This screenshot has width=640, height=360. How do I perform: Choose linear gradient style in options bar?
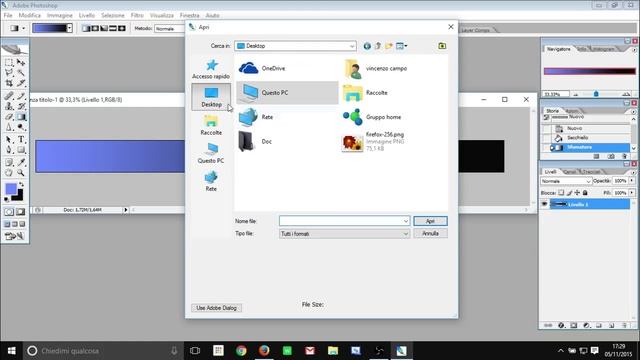pos(86,28)
